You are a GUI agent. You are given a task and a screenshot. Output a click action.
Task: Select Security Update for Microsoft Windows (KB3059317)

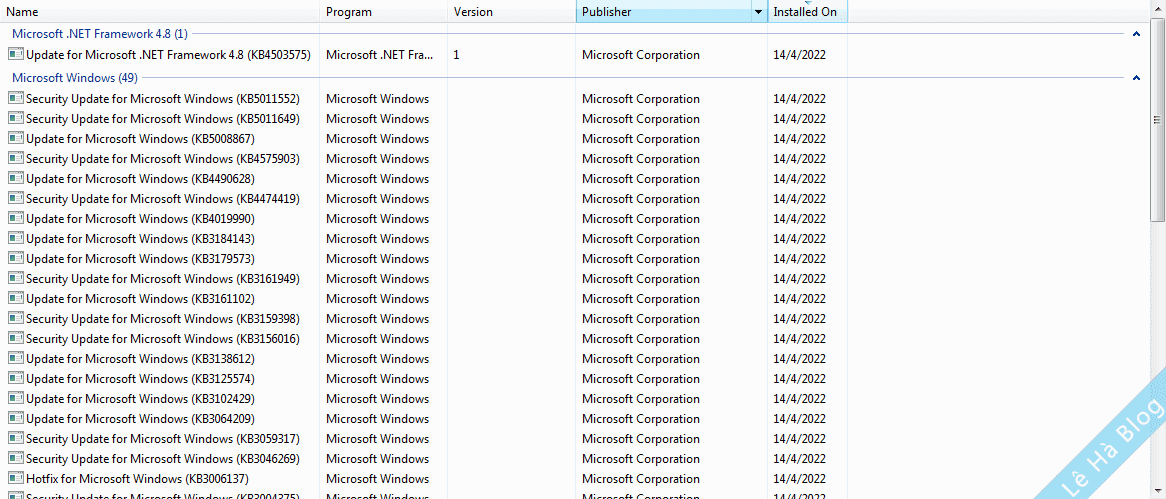click(163, 439)
